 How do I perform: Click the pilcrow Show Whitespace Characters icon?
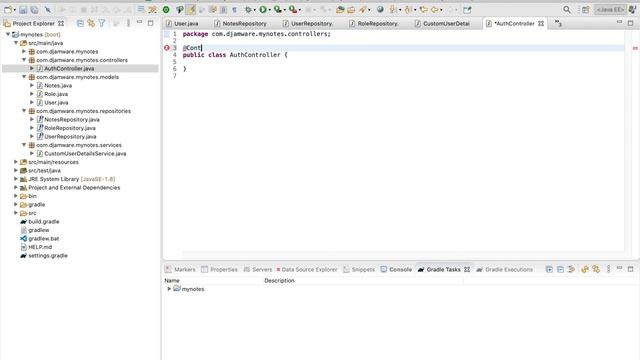(x=234, y=9)
